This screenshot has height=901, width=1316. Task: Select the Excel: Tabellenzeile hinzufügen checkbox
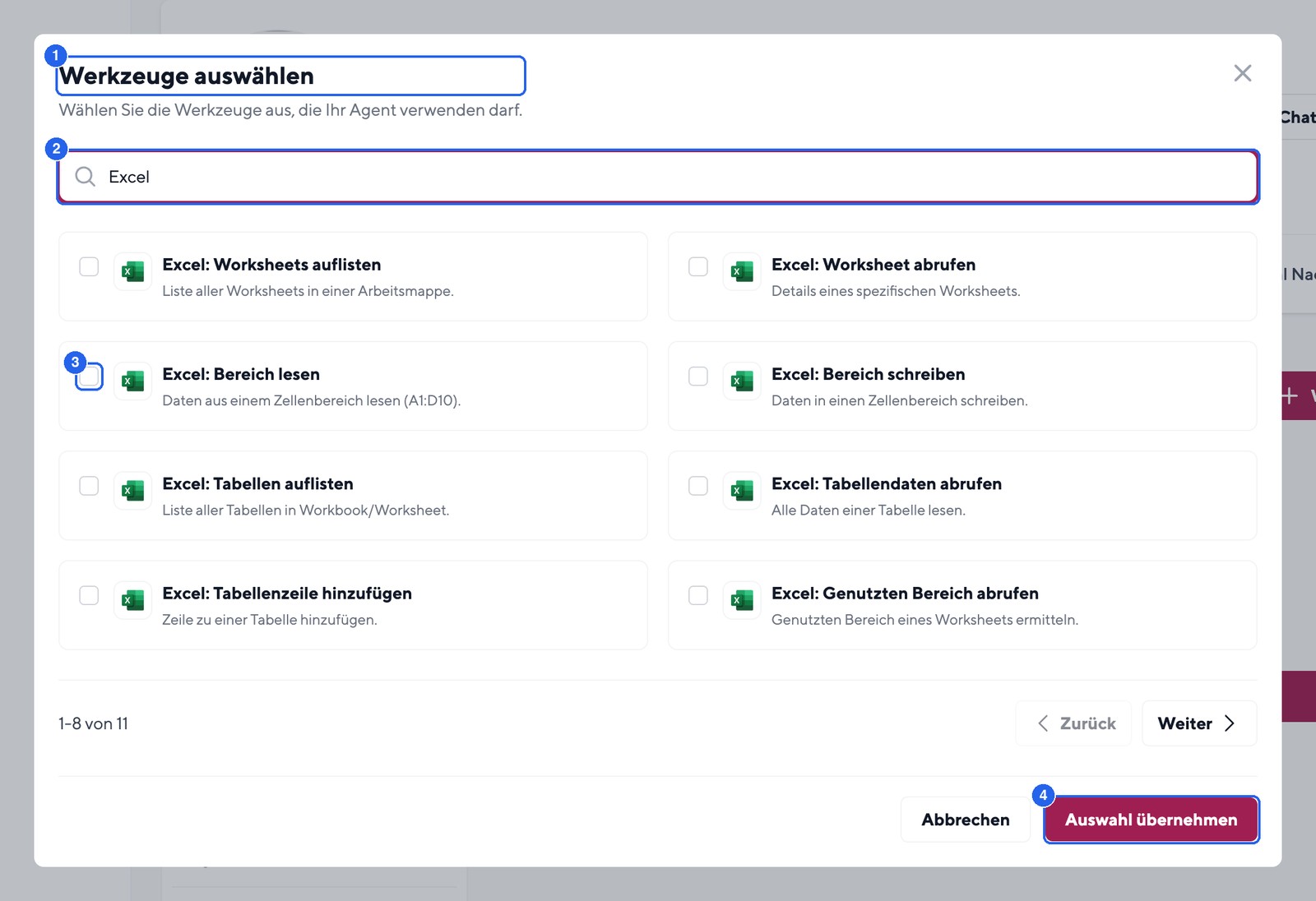[x=89, y=595]
